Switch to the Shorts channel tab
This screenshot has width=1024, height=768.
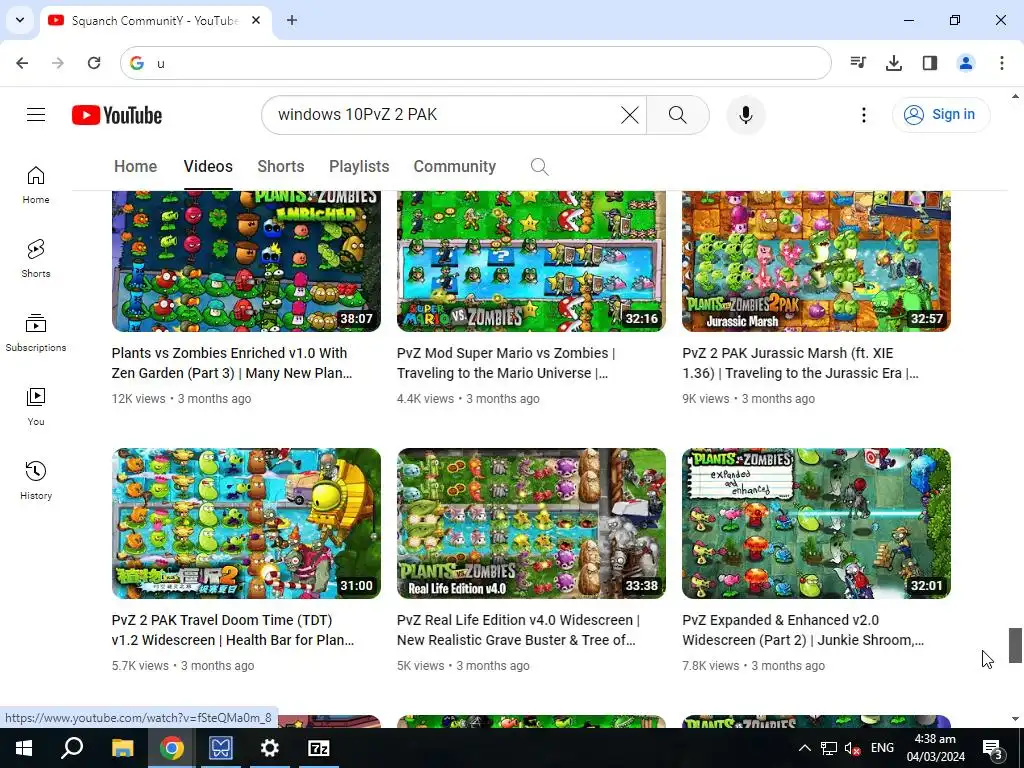(281, 167)
